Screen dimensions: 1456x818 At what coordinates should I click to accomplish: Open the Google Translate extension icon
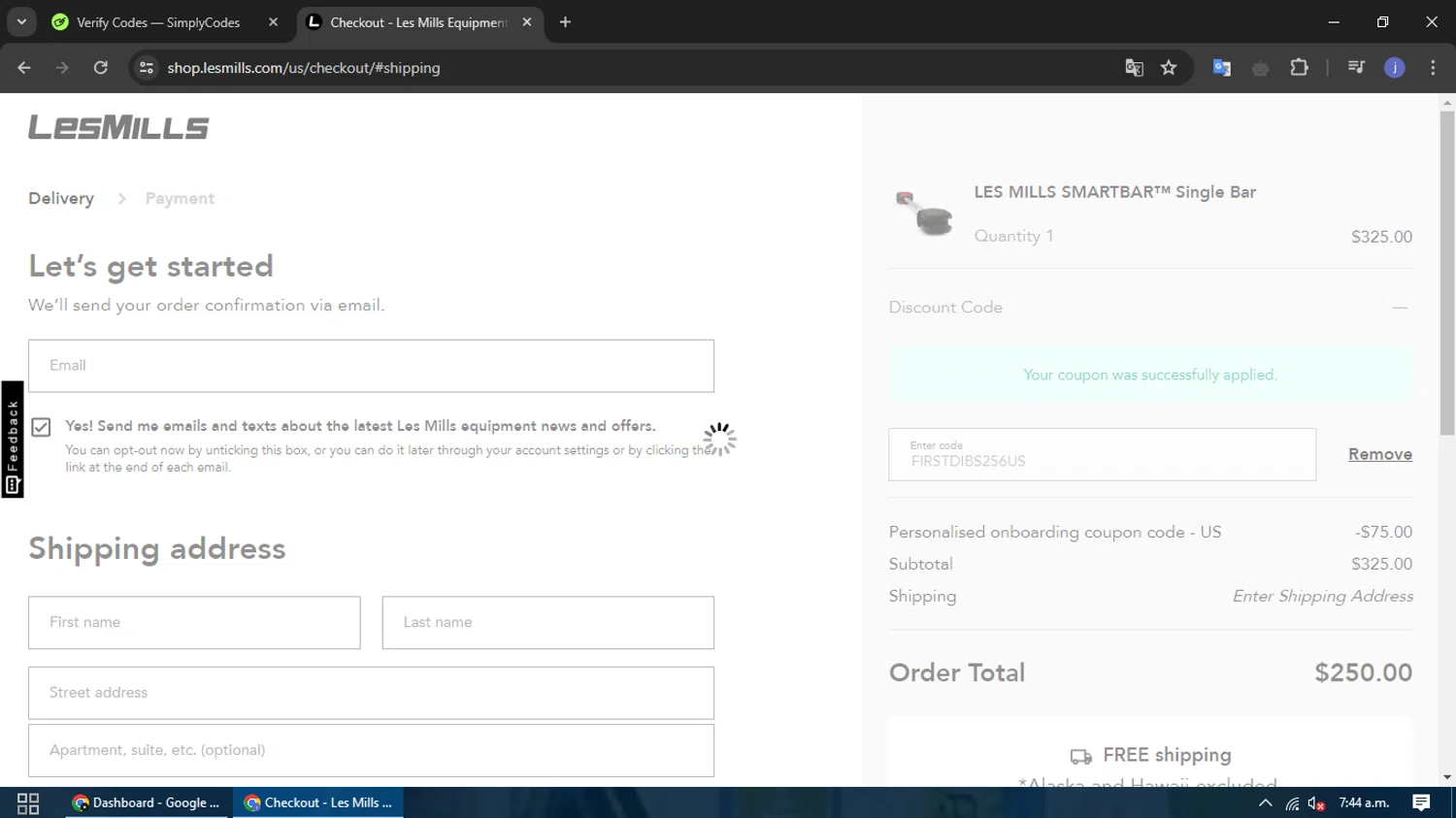pos(1222,68)
